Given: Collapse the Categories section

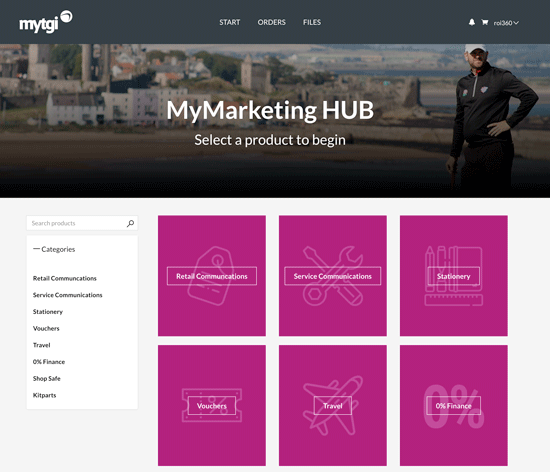Looking at the screenshot, I should (x=54, y=249).
